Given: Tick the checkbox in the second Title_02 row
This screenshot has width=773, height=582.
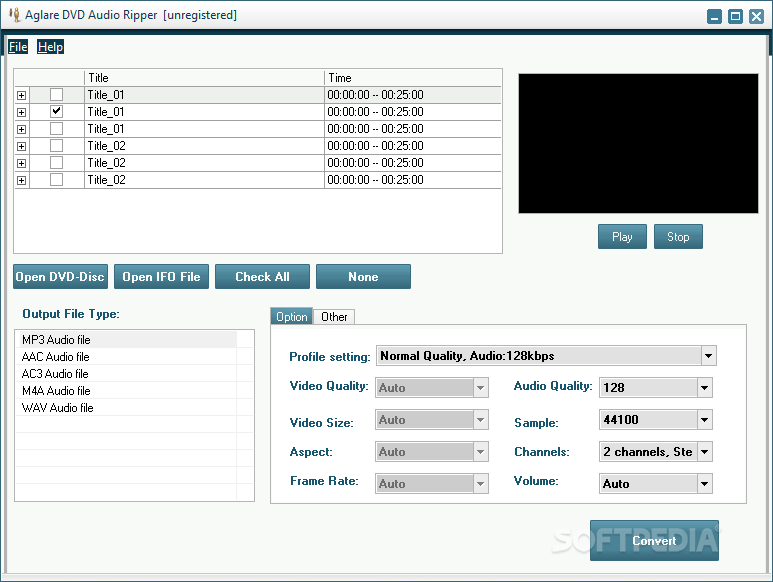Looking at the screenshot, I should [x=57, y=163].
